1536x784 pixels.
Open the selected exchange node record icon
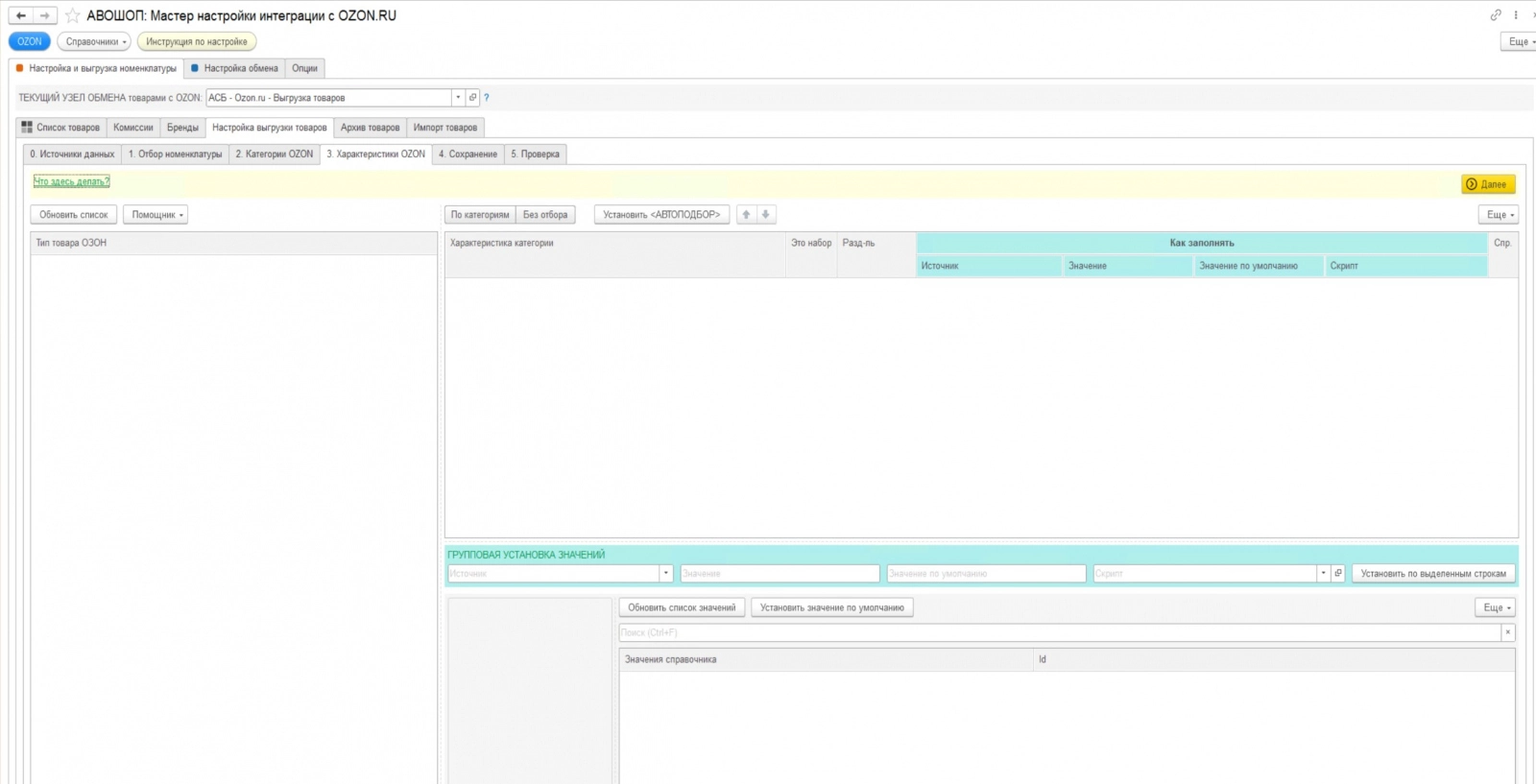pos(472,98)
